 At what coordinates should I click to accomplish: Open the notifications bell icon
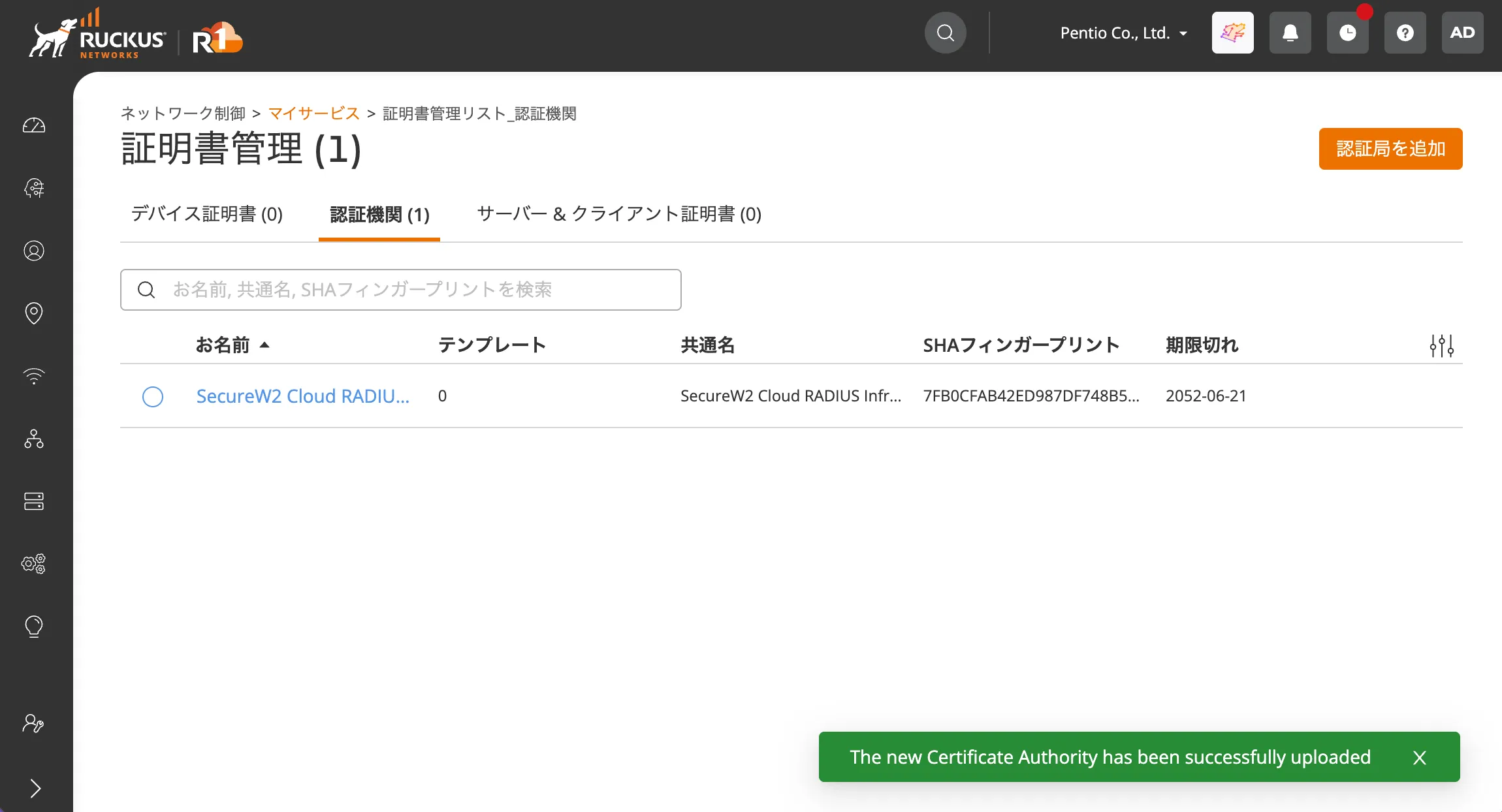coord(1290,33)
